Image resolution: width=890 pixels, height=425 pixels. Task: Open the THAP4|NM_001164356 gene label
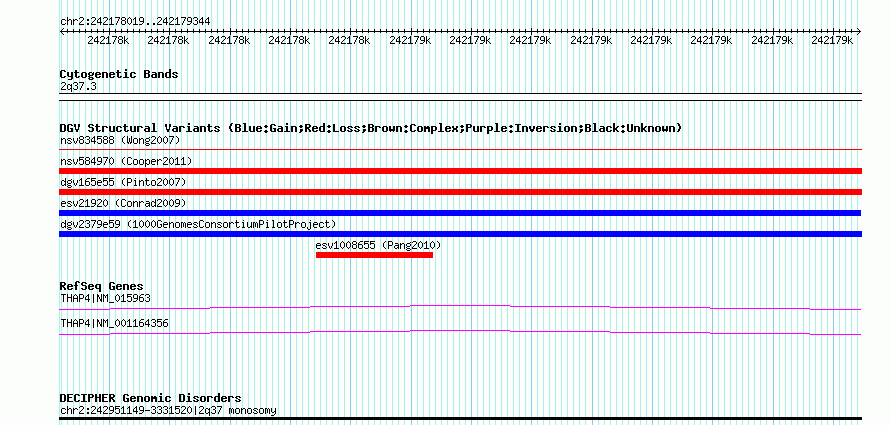(x=114, y=323)
